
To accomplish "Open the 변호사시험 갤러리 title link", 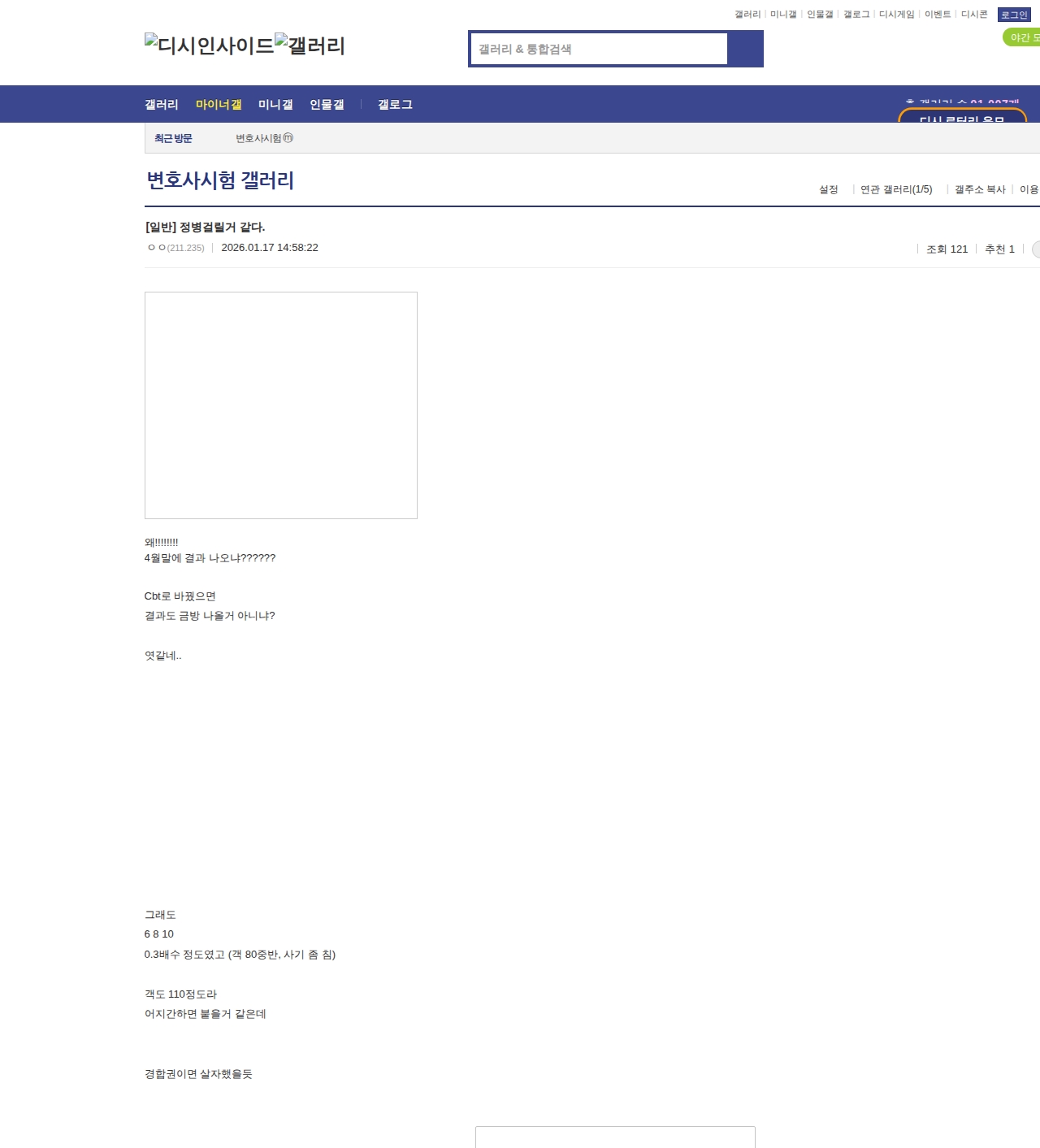I will (x=219, y=180).
